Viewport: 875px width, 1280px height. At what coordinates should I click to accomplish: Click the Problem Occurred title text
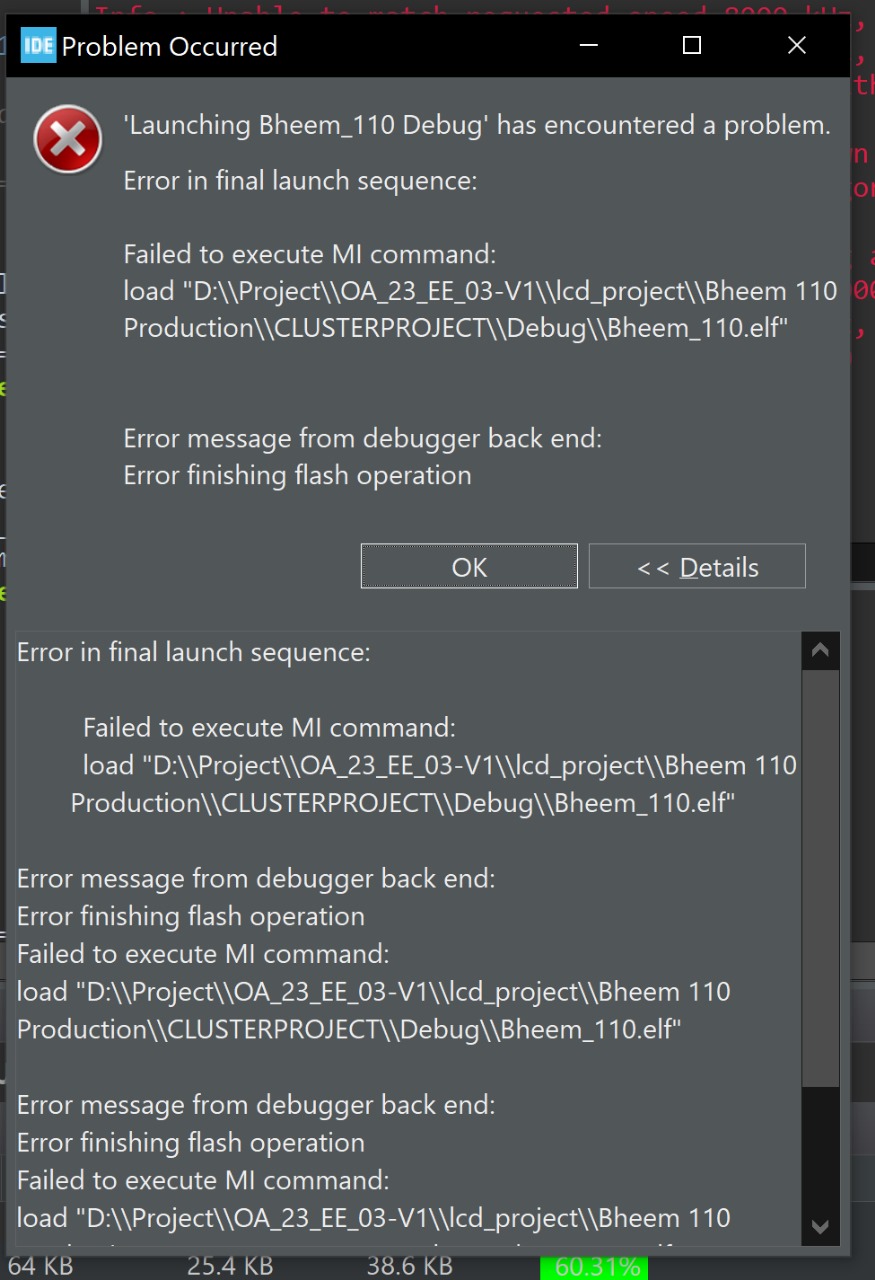(170, 46)
